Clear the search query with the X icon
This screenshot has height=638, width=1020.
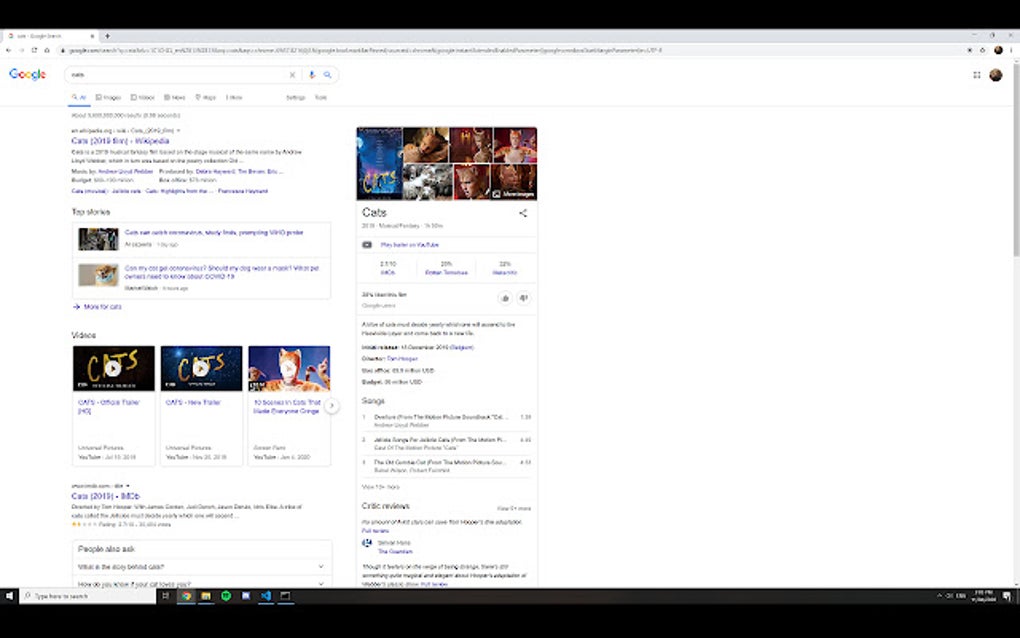pyautogui.click(x=292, y=74)
